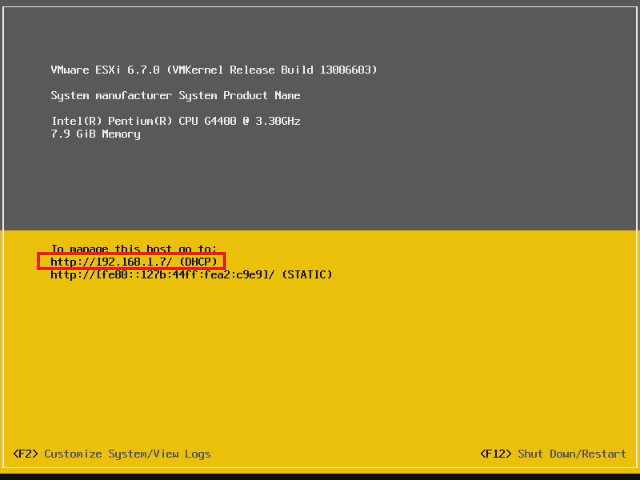
Task: Select the Intel(R) Pentium(R) CPU G4400 line
Action: tap(176, 121)
